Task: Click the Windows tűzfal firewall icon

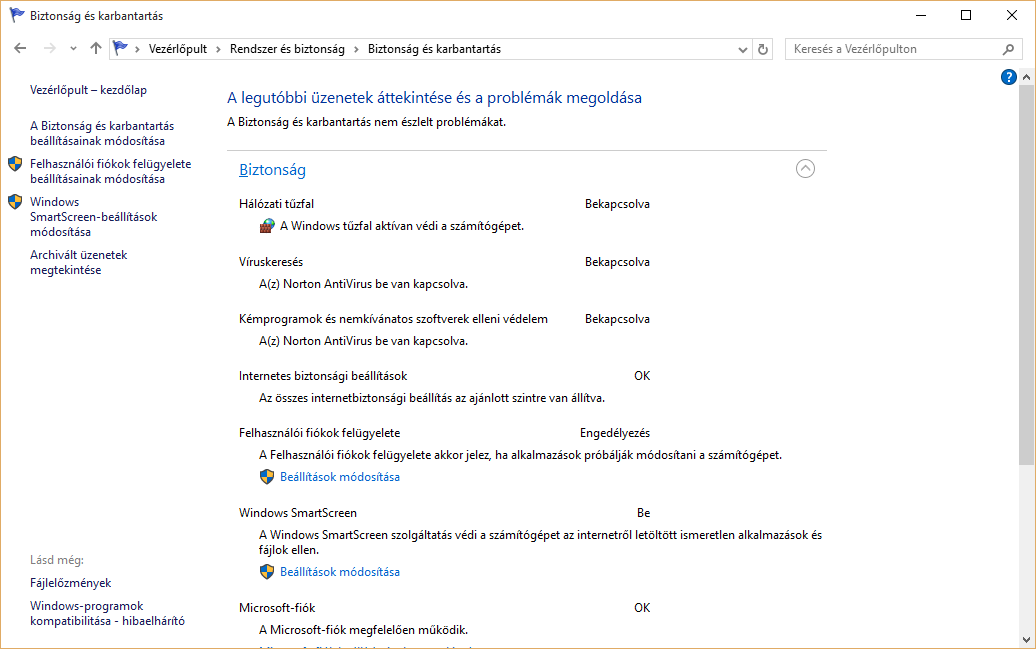Action: tap(266, 226)
